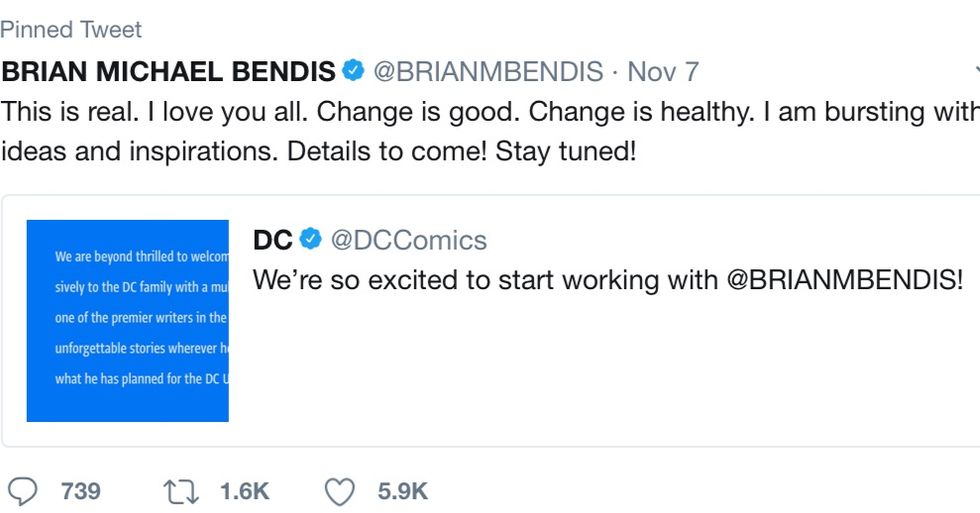
Task: Open the blue quoted tweet image thumbnail
Action: click(x=128, y=320)
